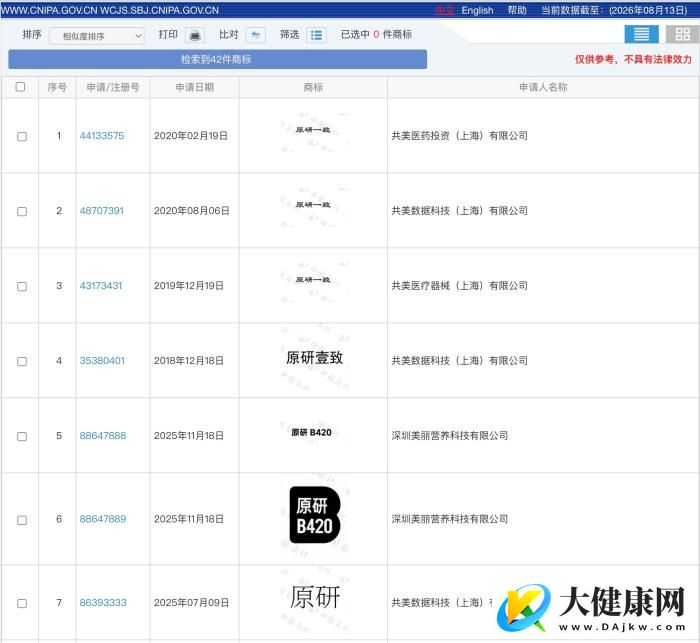Open registration number 35380401
This screenshot has width=700, height=643.
[x=102, y=361]
